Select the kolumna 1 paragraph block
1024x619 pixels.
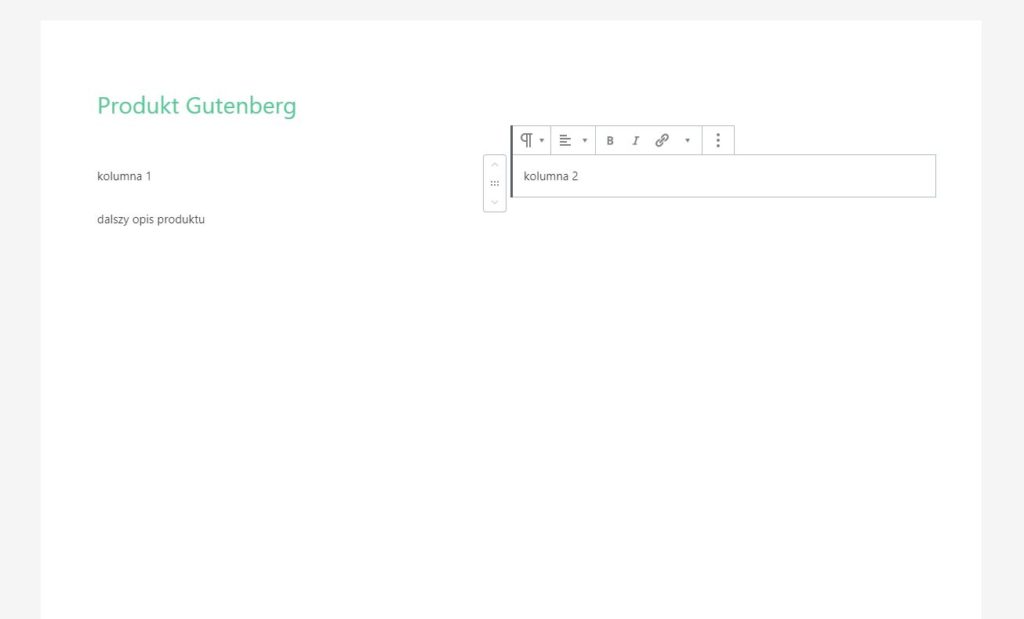coord(124,175)
